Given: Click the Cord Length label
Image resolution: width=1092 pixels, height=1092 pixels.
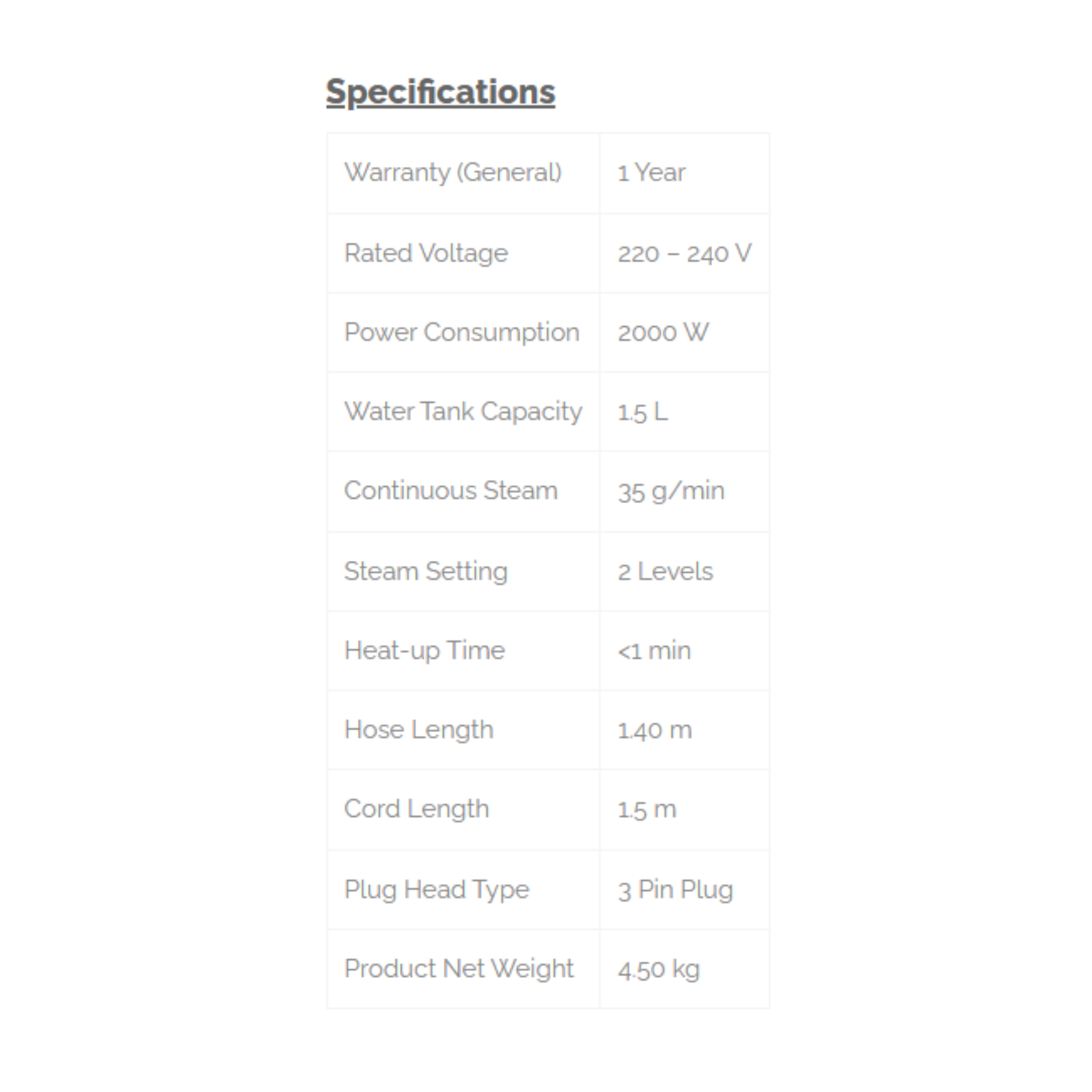Looking at the screenshot, I should pos(416,809).
